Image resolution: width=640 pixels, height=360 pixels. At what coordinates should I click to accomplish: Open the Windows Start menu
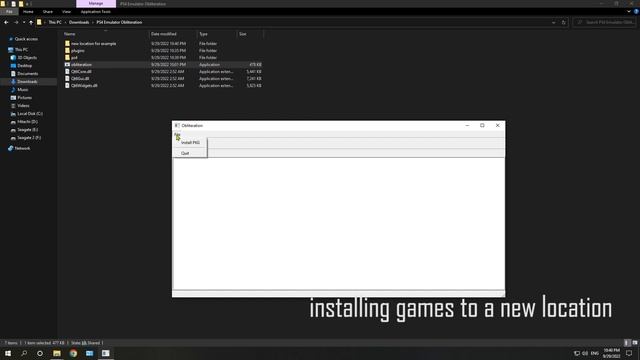[x=8, y=353]
